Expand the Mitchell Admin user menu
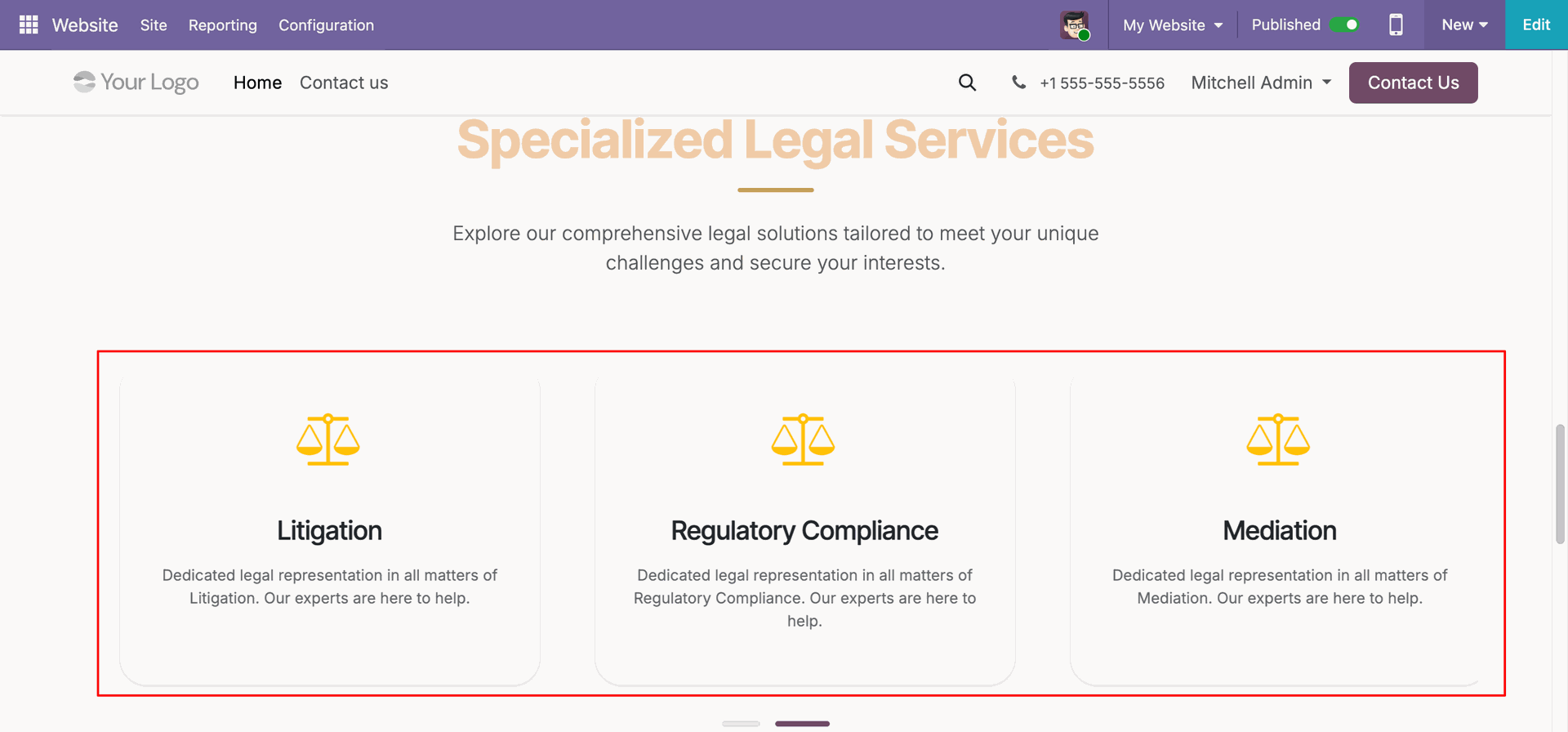The height and width of the screenshot is (732, 1568). click(x=1261, y=83)
